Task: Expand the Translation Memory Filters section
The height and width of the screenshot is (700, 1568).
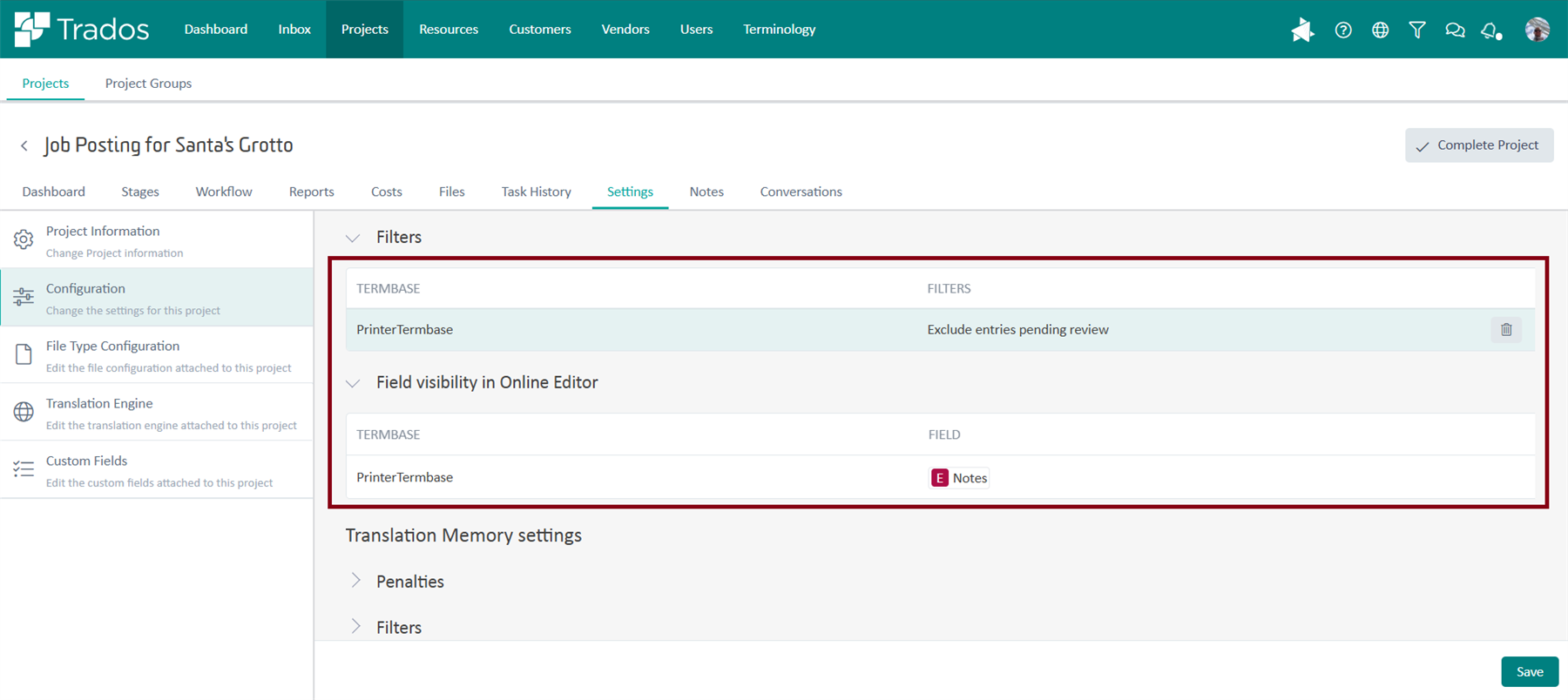Action: click(x=355, y=627)
